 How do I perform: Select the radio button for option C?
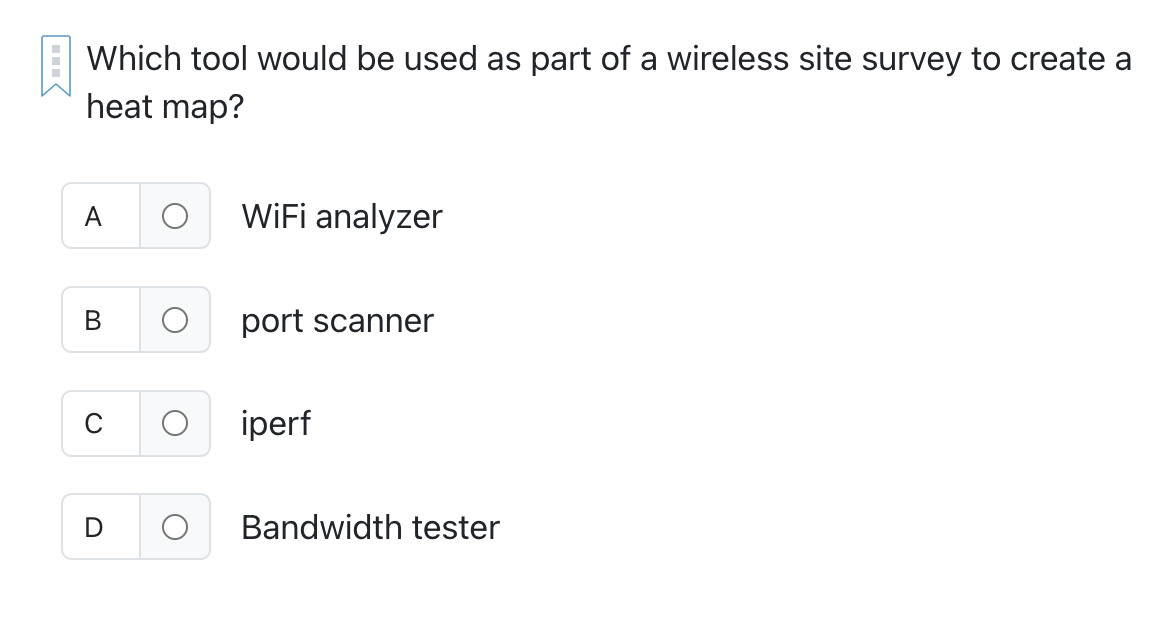pos(175,423)
